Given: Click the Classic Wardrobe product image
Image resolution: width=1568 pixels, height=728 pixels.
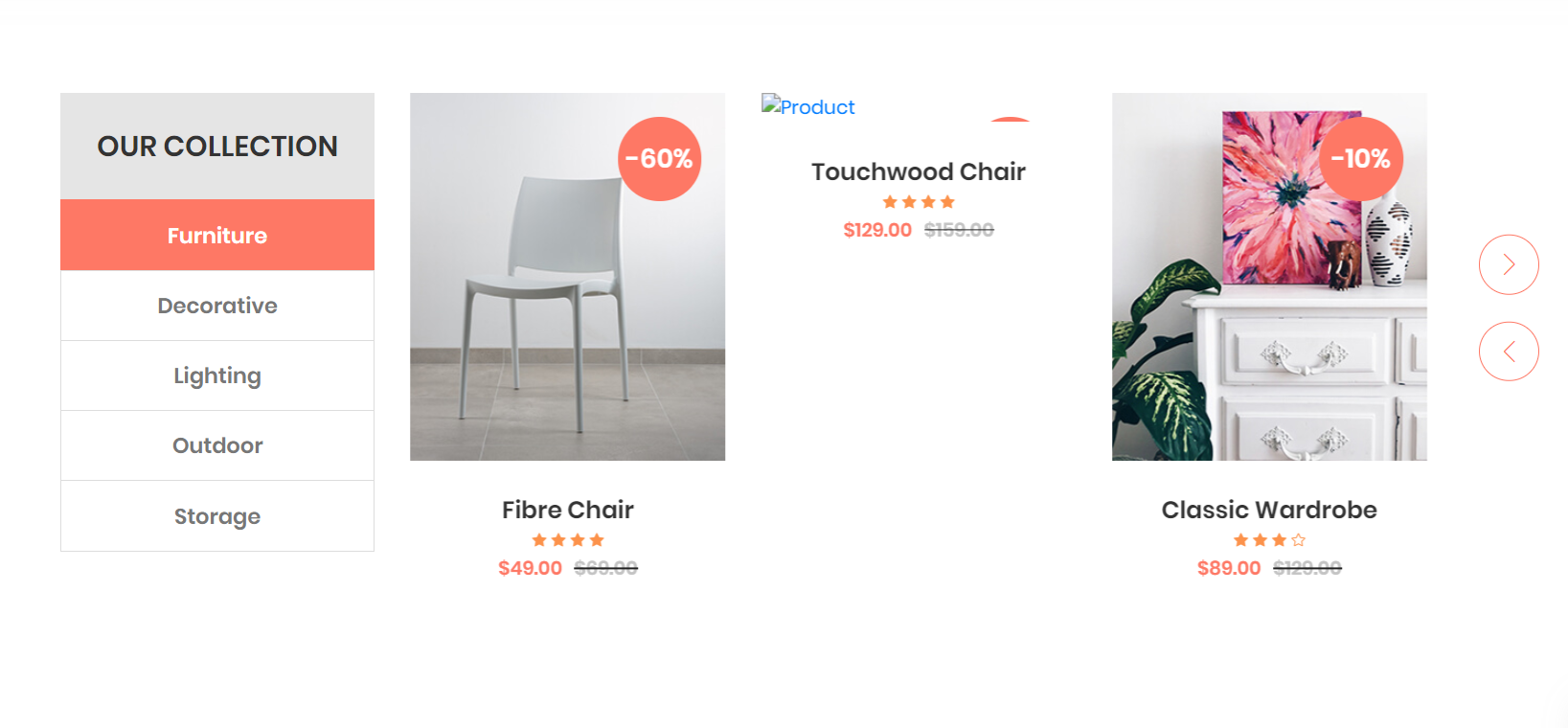Looking at the screenshot, I should pyautogui.click(x=1269, y=277).
